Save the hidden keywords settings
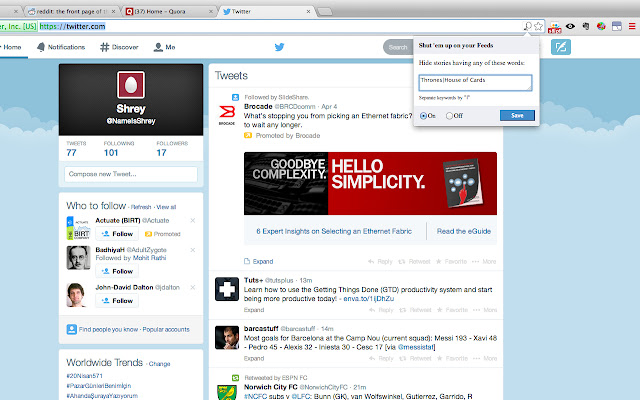 tap(517, 116)
